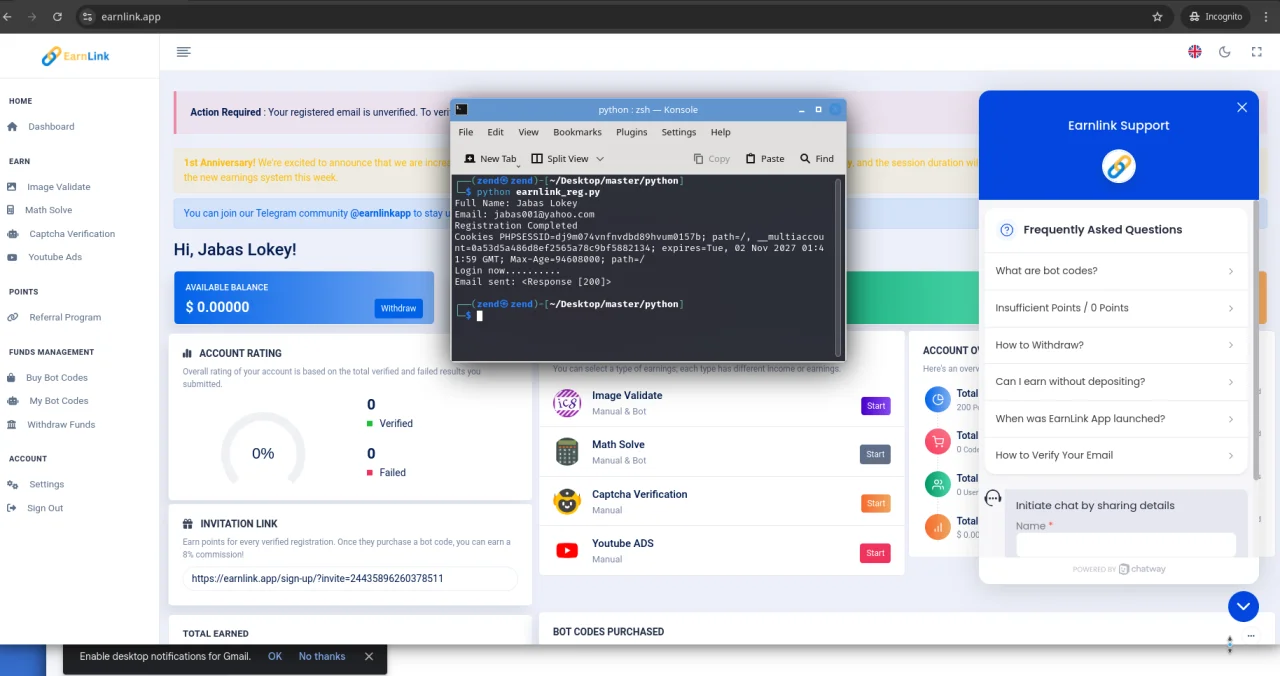Start the Image Validate task
The image size is (1280, 676).
(x=875, y=406)
